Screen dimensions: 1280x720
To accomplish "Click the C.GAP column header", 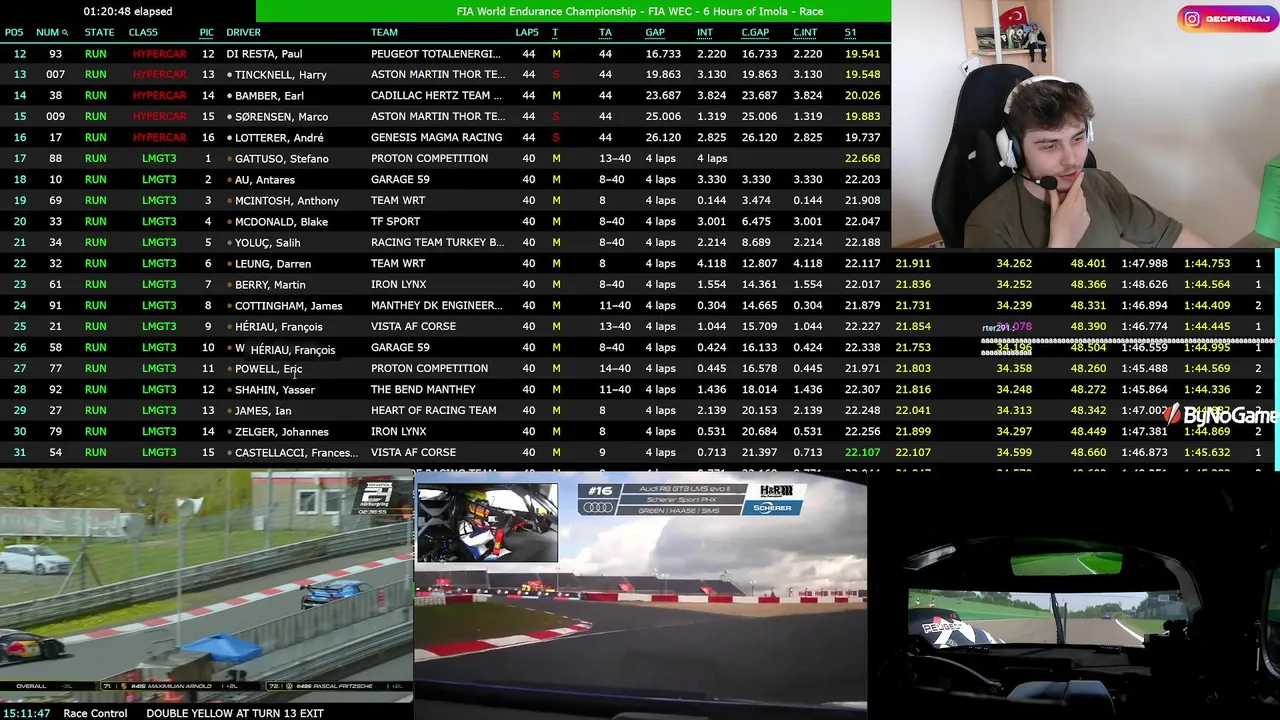I will (755, 33).
